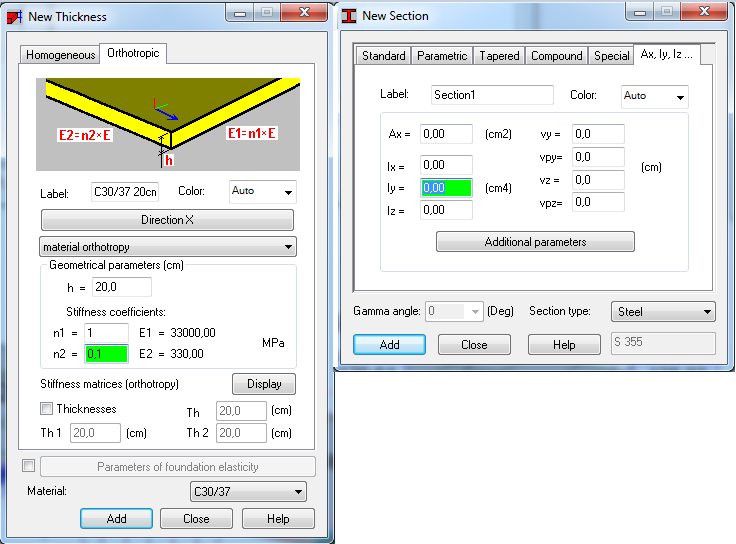Open the Standard tab in New Section

point(383,56)
